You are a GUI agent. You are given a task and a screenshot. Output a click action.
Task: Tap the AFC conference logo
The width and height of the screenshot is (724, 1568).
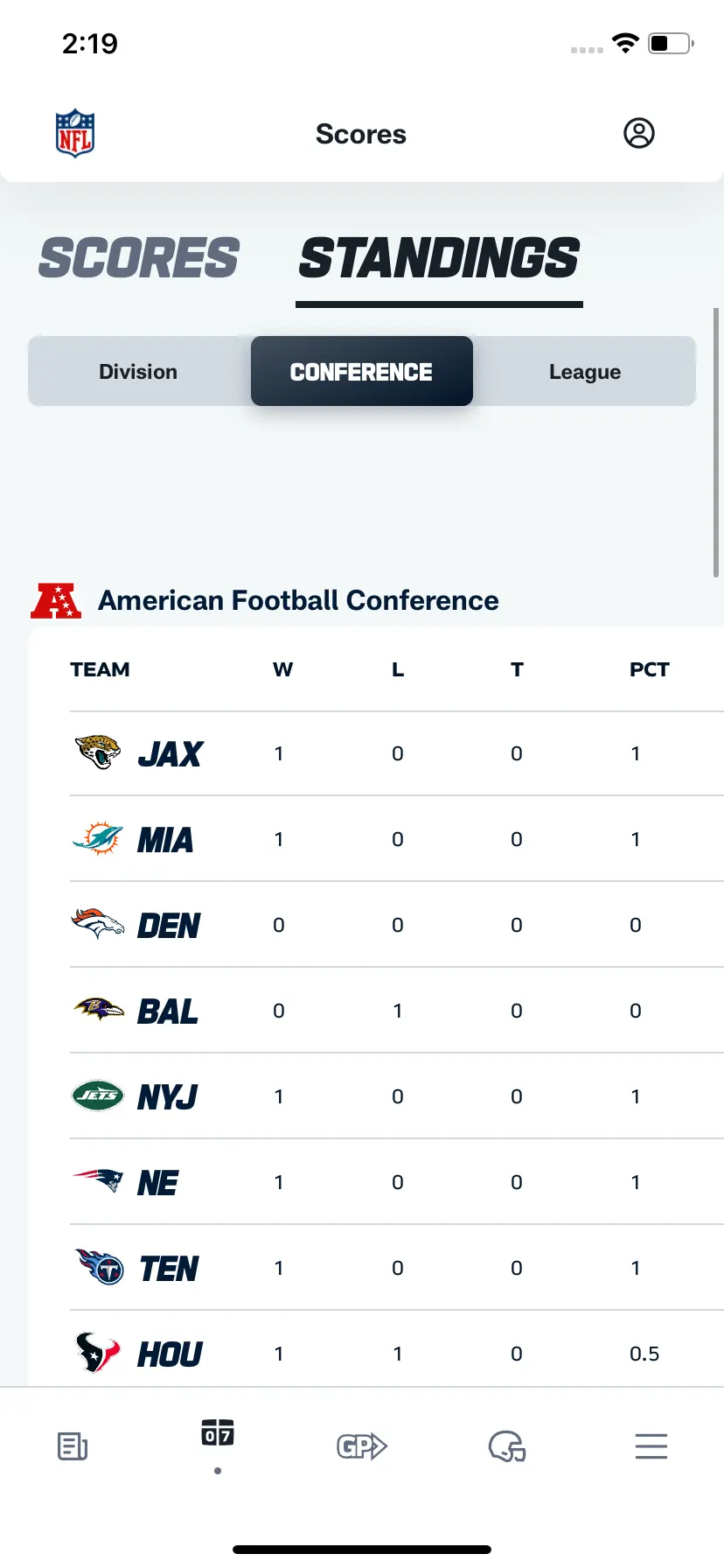pos(56,601)
